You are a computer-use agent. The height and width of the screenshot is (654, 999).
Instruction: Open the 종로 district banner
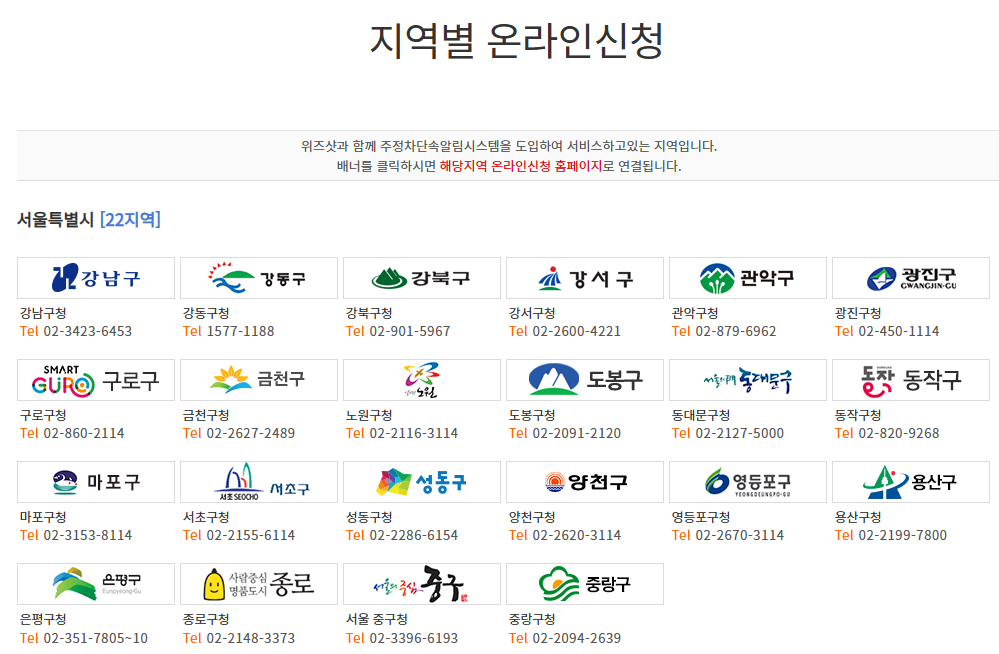pos(259,584)
